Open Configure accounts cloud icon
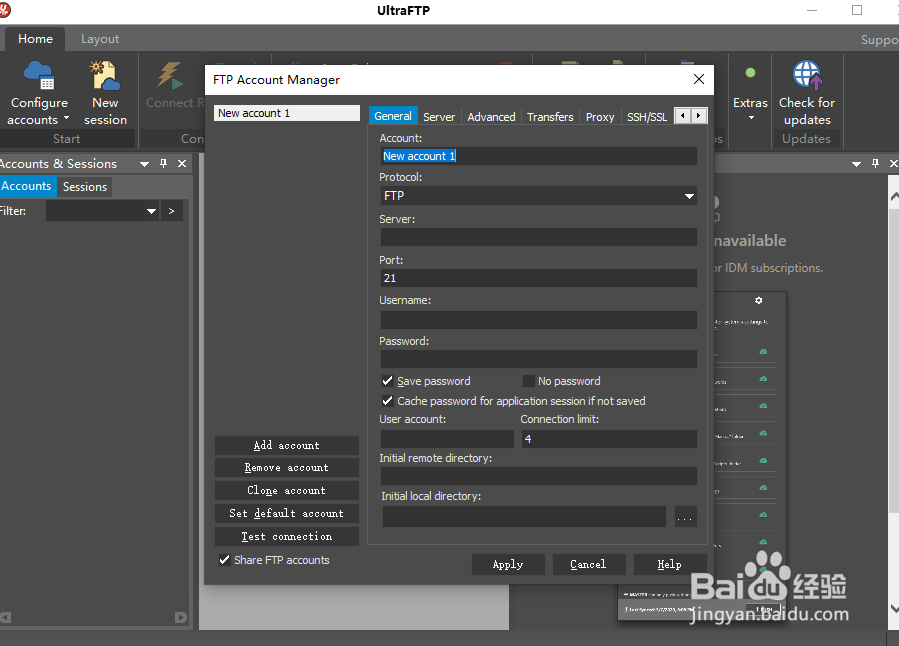This screenshot has width=899, height=646. point(39,76)
